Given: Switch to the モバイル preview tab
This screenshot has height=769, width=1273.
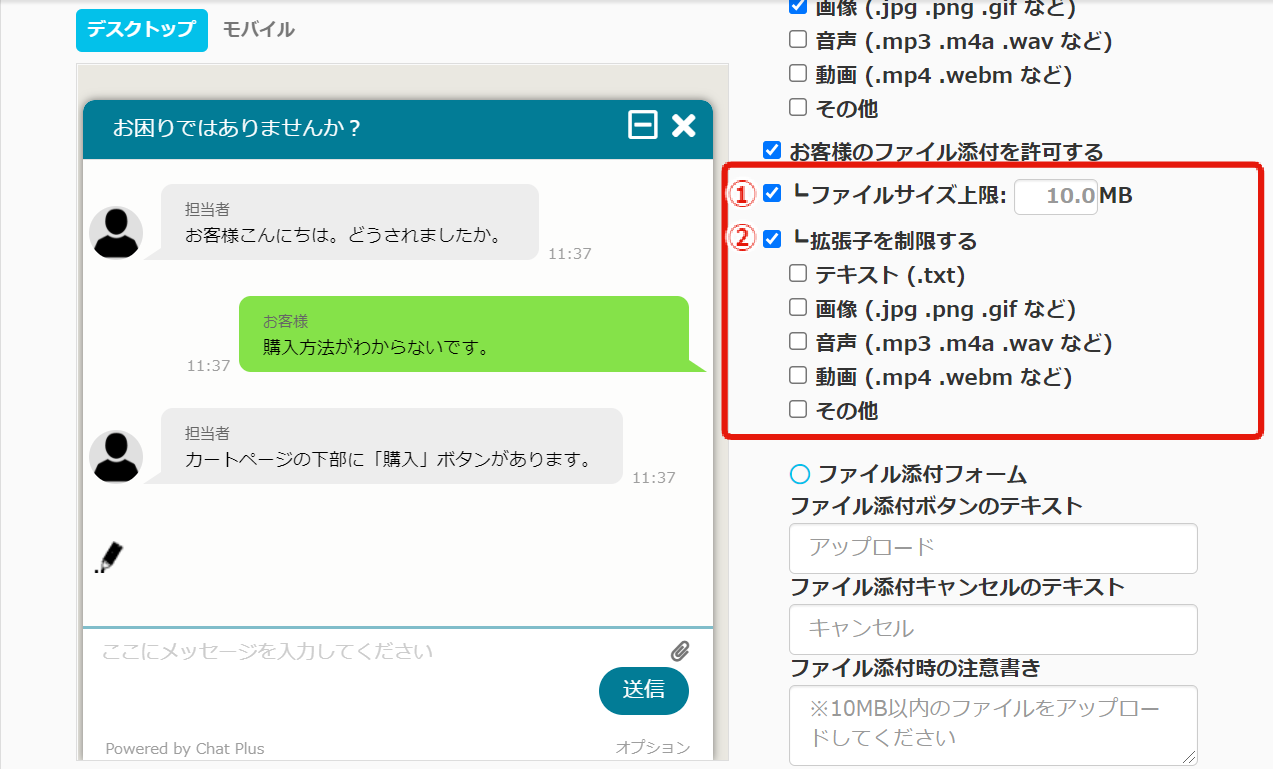Looking at the screenshot, I should pos(258,30).
